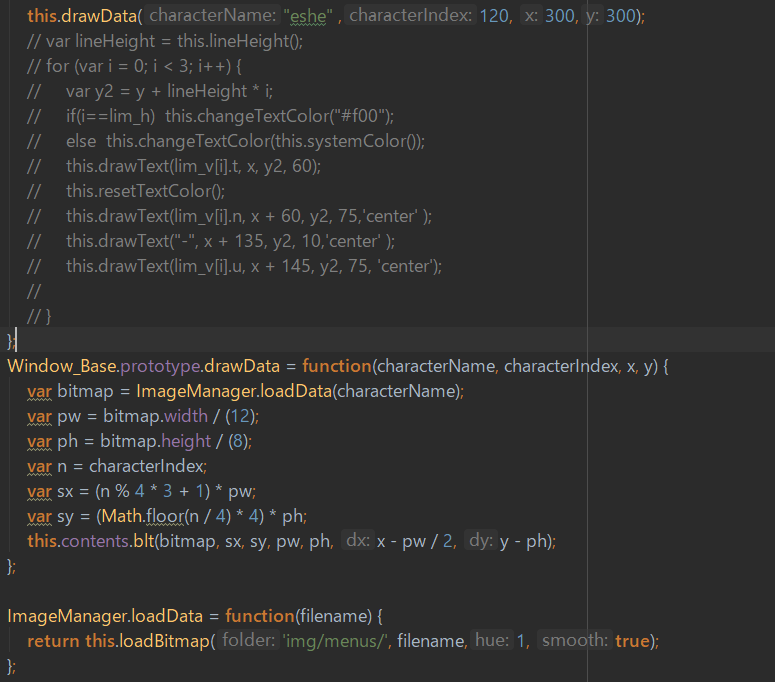775x682 pixels.
Task: Click the value 120 after characterIndex hint
Action: click(494, 16)
